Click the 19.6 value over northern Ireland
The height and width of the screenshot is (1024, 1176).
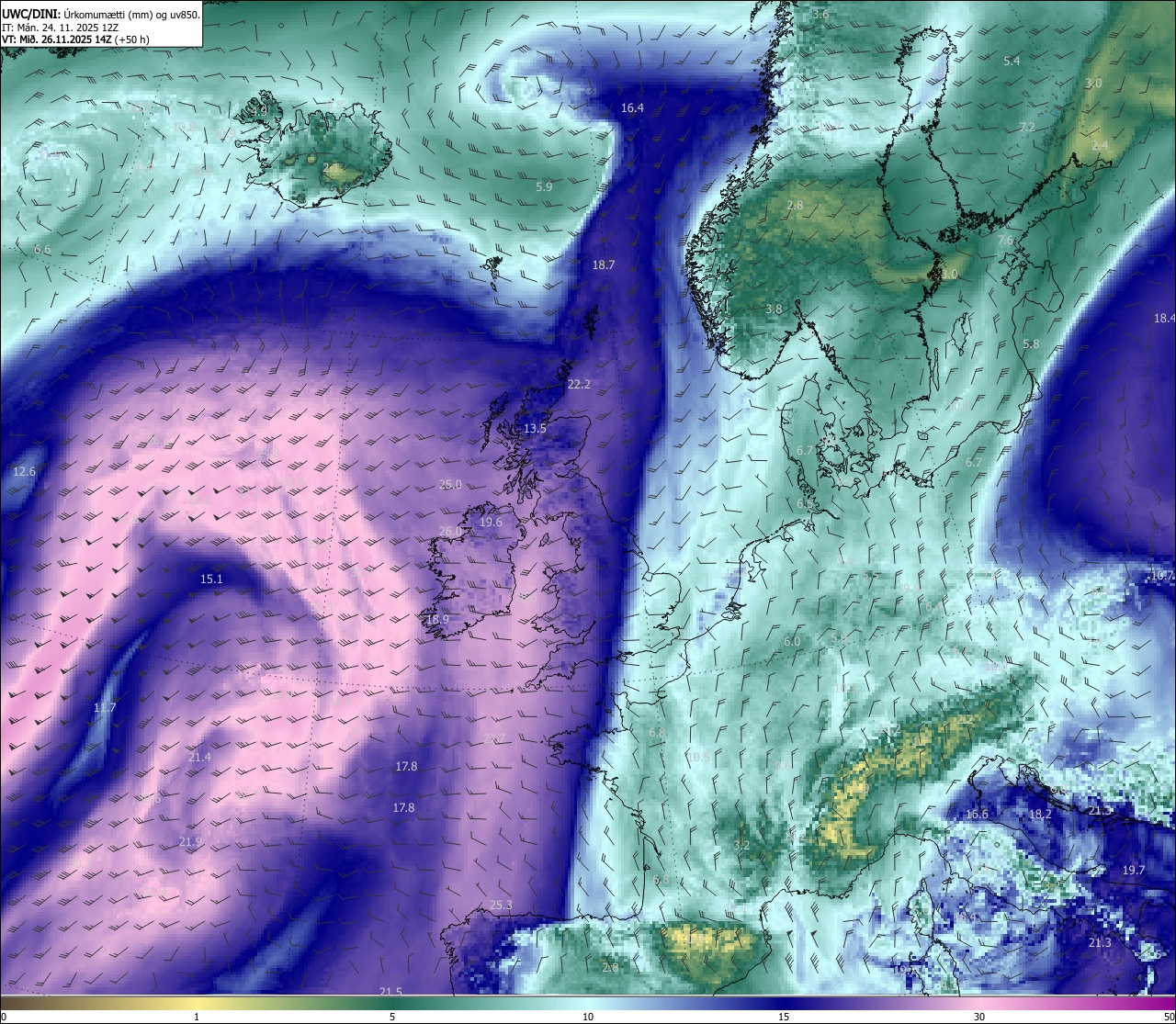coord(491,522)
